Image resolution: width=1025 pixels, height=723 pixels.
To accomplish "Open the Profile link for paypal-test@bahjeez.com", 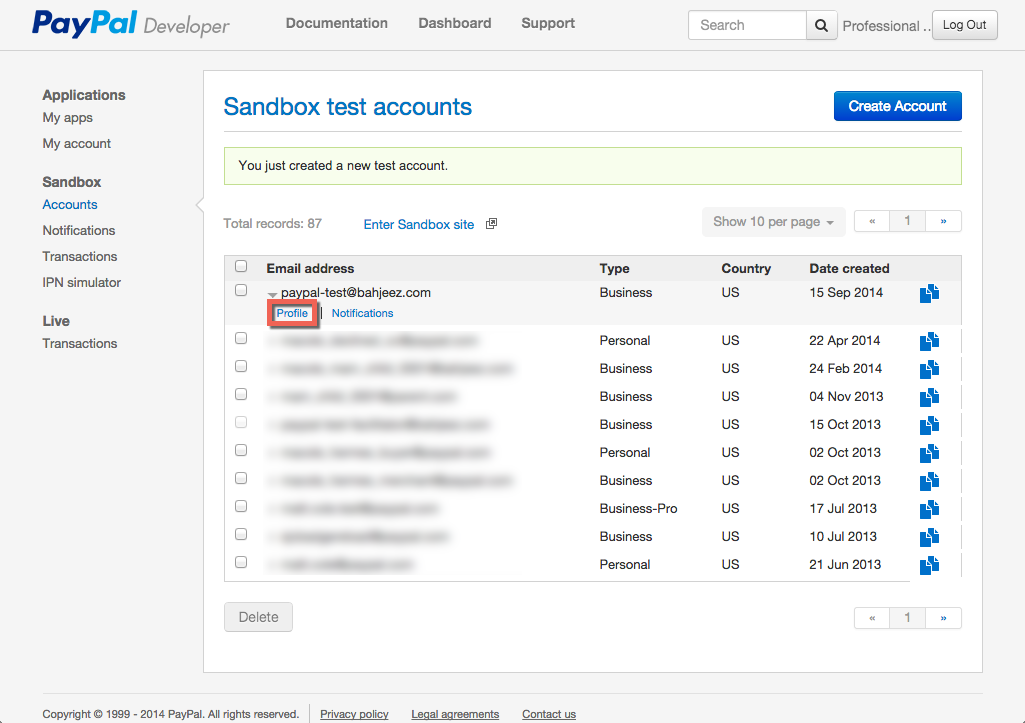I will (292, 313).
